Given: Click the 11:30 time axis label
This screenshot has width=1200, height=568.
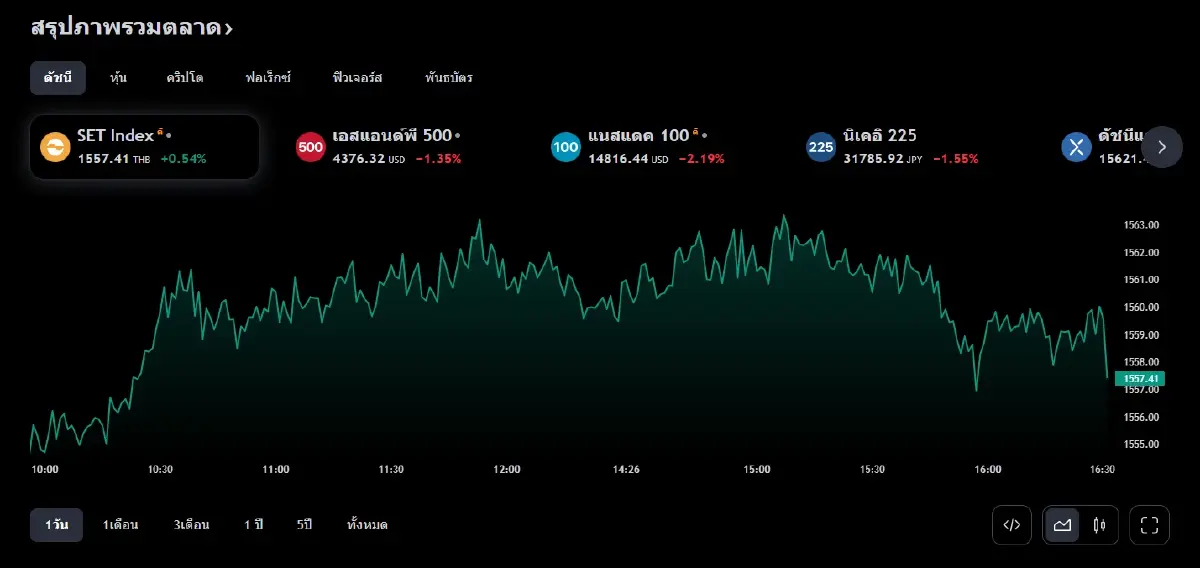Looking at the screenshot, I should (391, 469).
